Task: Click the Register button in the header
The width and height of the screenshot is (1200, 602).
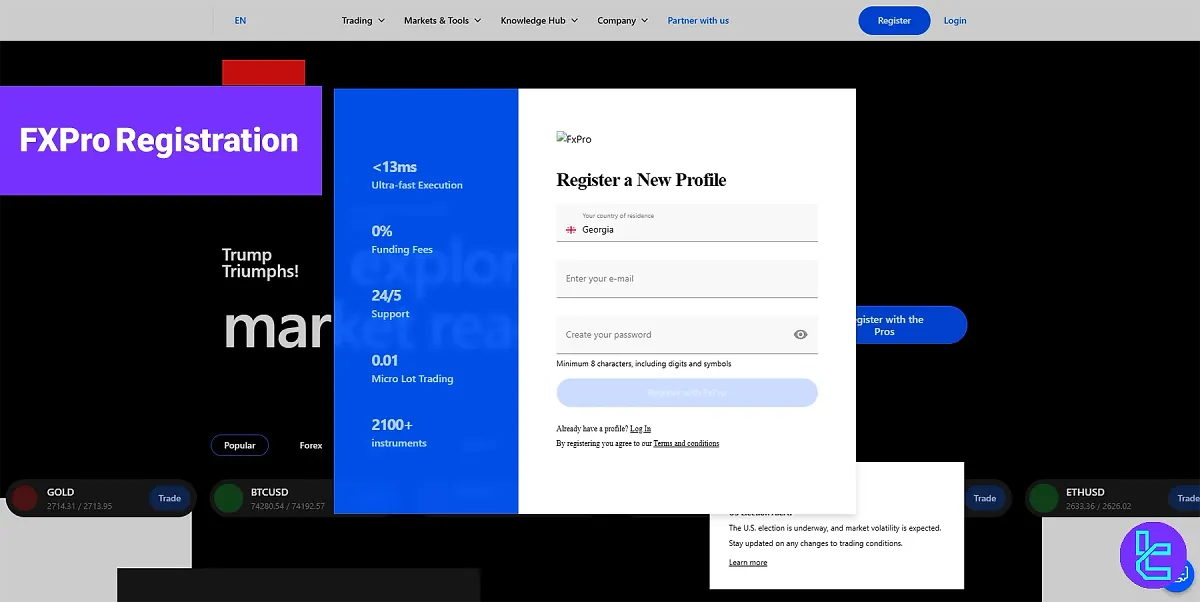Action: (894, 20)
